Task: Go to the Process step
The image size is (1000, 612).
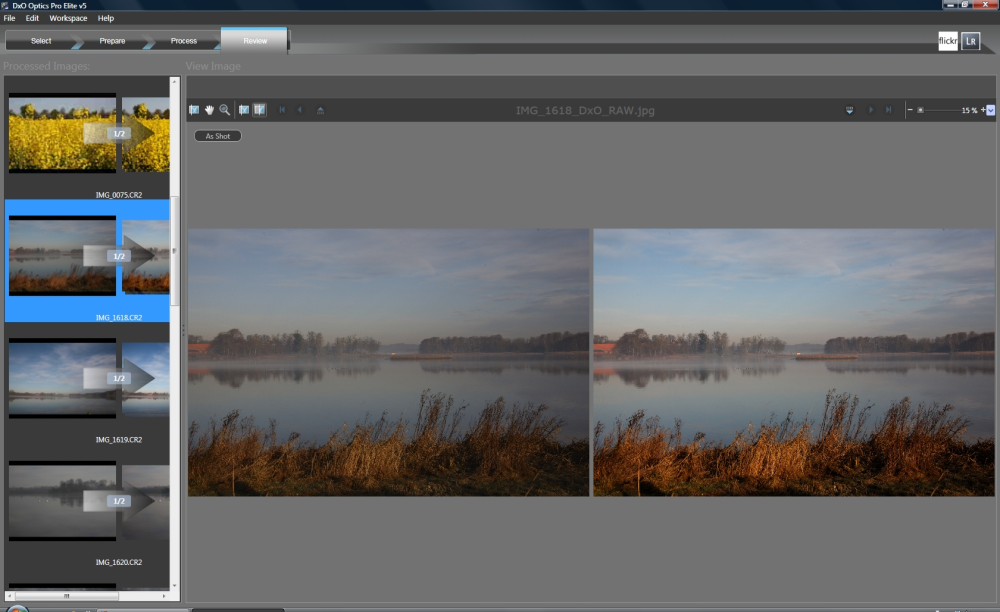Action: coord(184,41)
